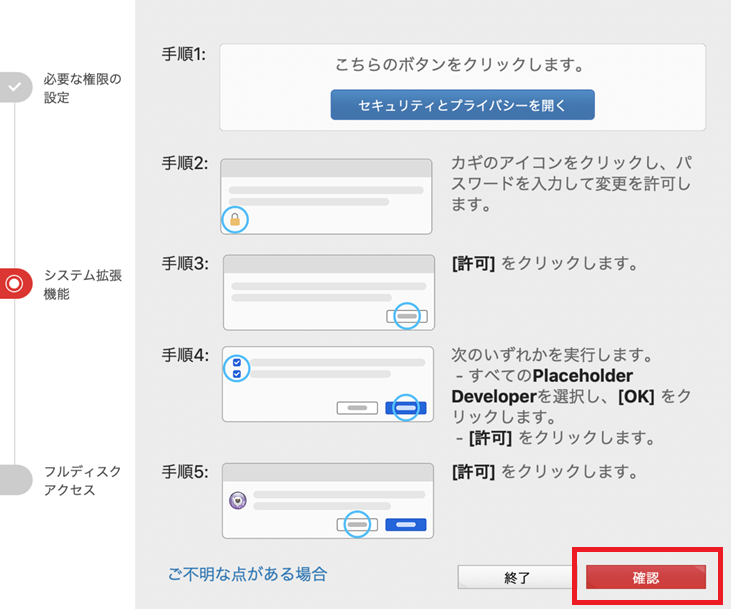Click the red 確認 button

point(646,577)
